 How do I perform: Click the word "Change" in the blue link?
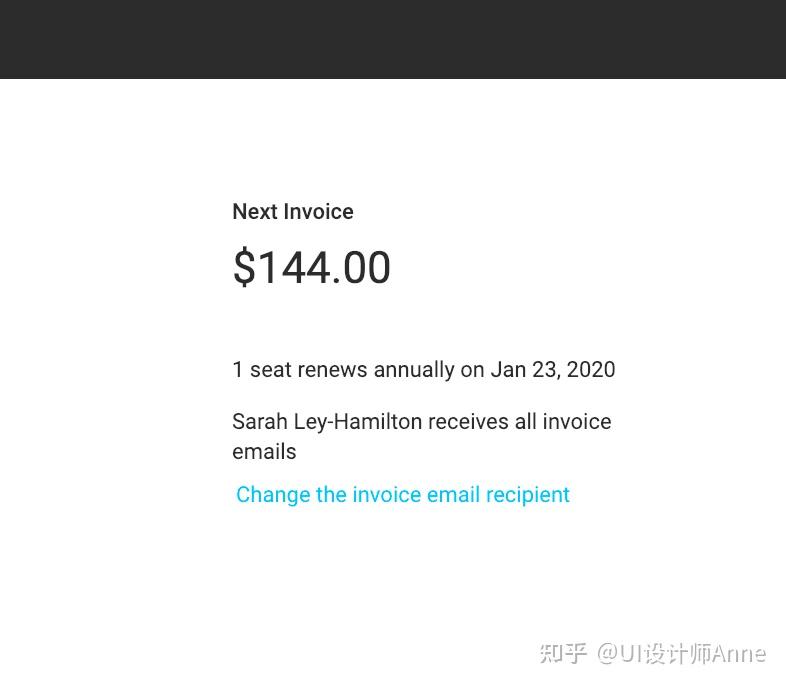273,495
